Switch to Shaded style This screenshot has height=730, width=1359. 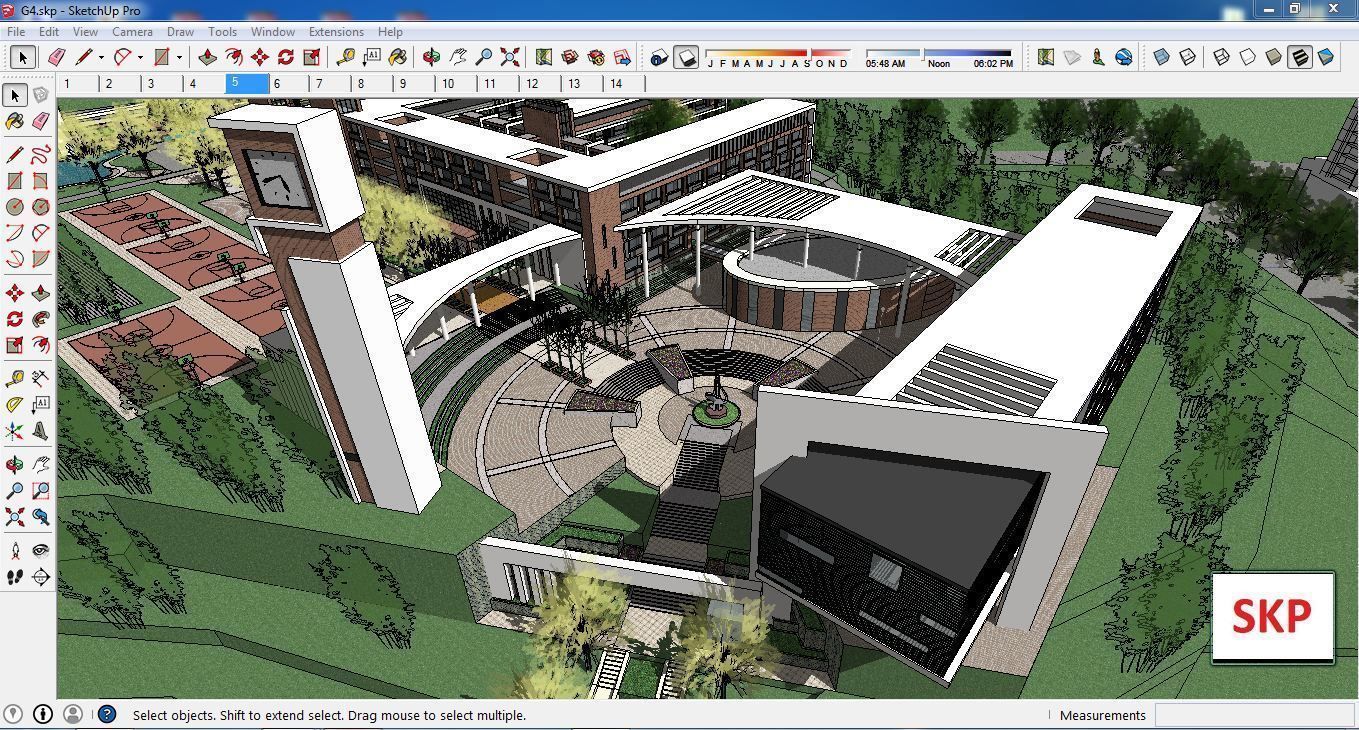pos(1274,57)
